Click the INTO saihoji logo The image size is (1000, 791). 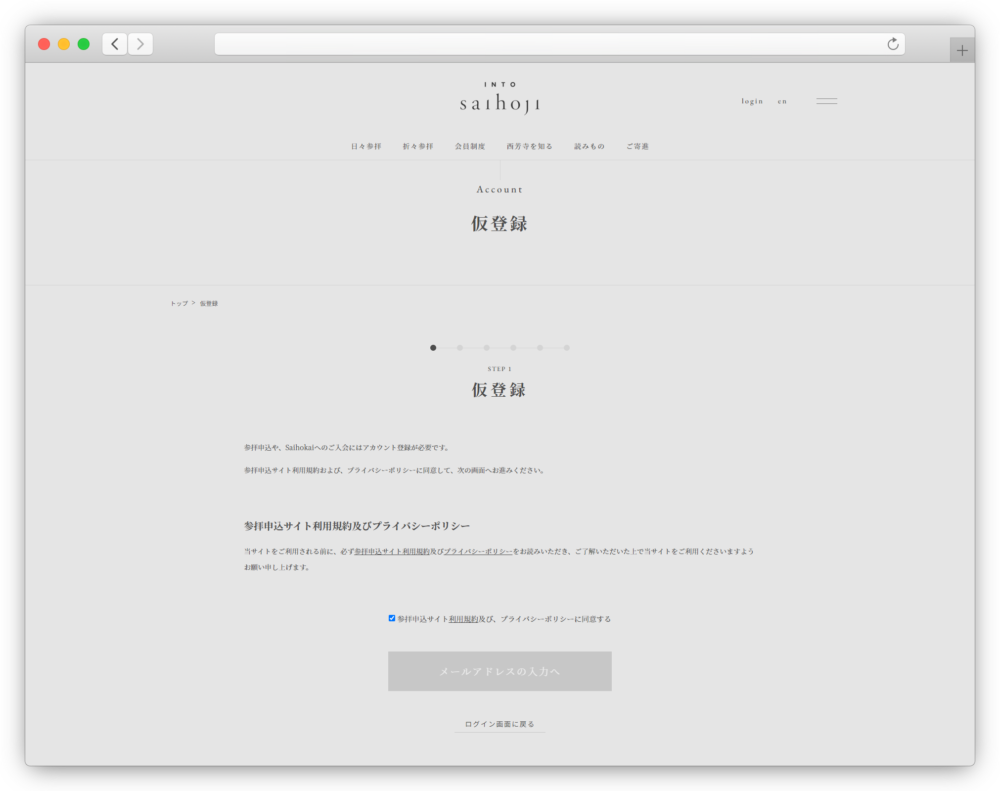[x=500, y=99]
